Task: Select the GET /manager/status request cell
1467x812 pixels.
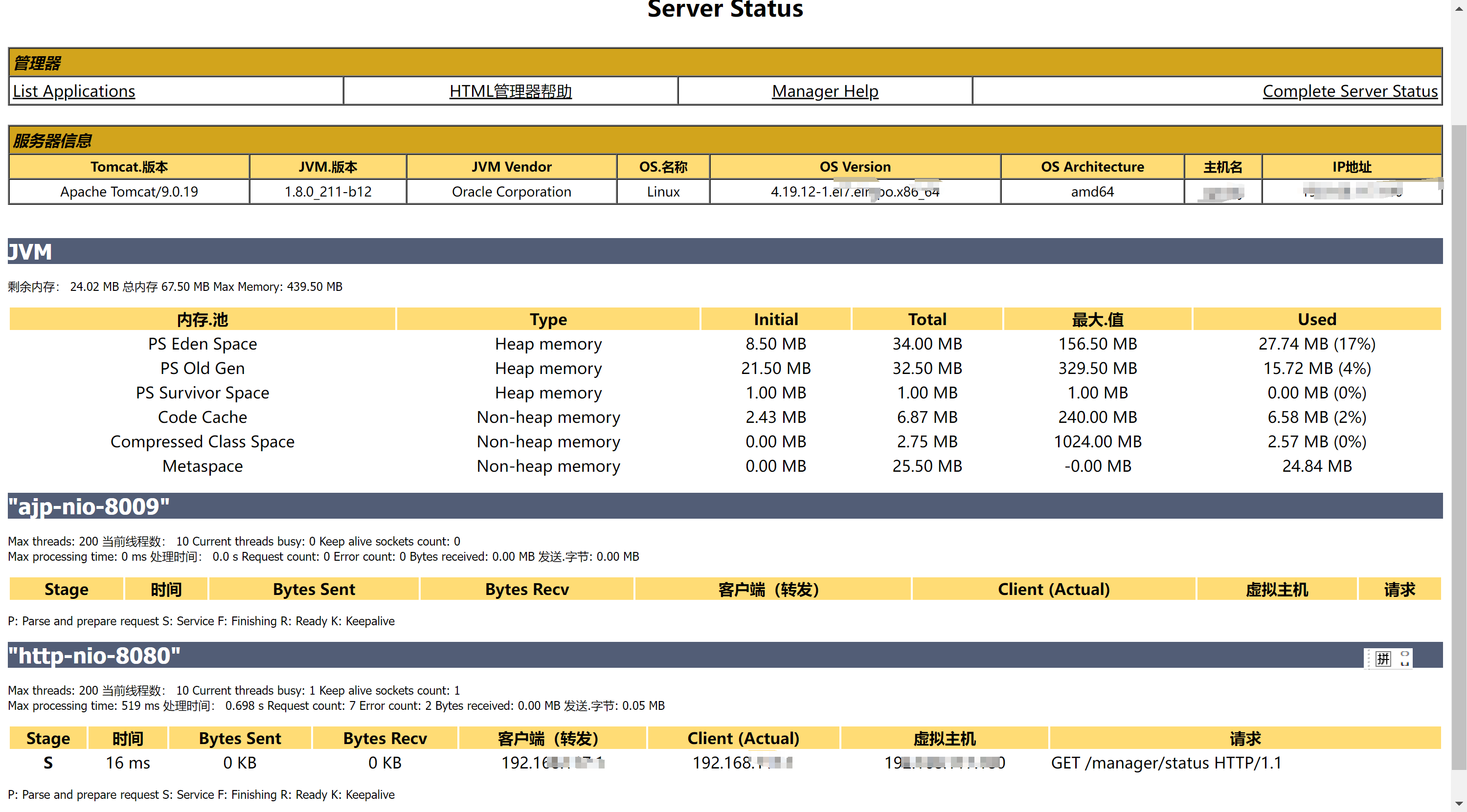Action: (x=1166, y=763)
